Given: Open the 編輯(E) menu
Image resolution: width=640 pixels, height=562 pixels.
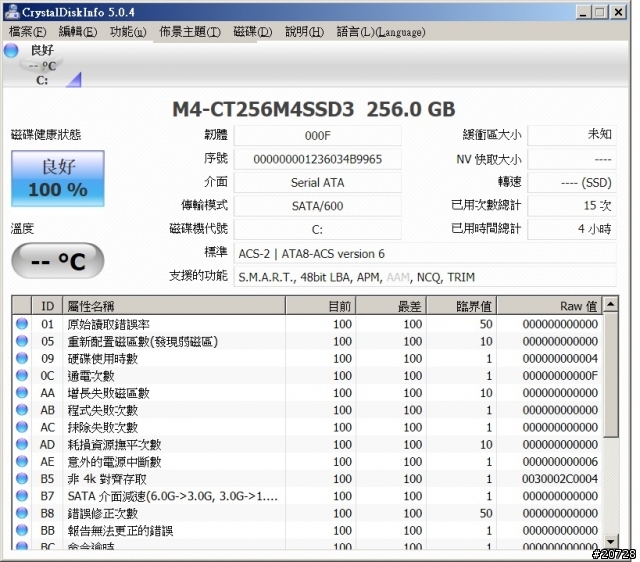Looking at the screenshot, I should click(x=78, y=32).
